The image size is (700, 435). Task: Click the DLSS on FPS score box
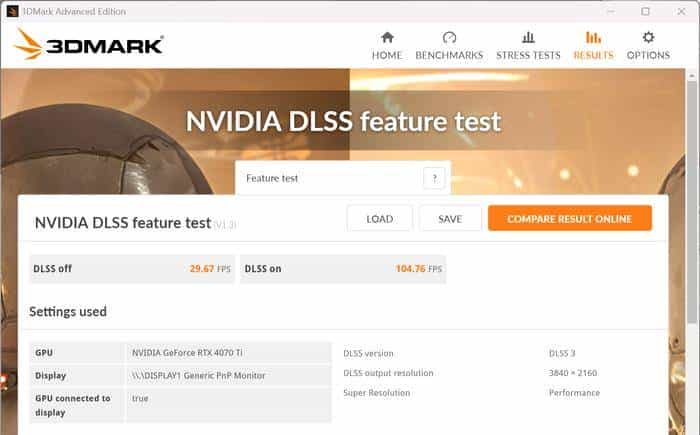tap(342, 269)
